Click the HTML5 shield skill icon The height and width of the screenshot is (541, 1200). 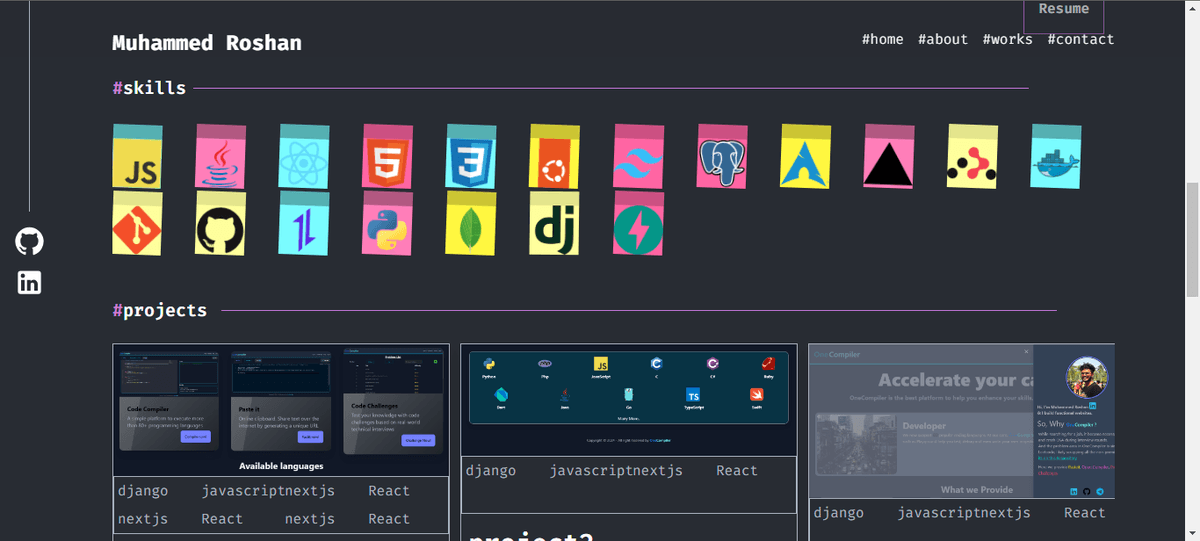tap(388, 157)
